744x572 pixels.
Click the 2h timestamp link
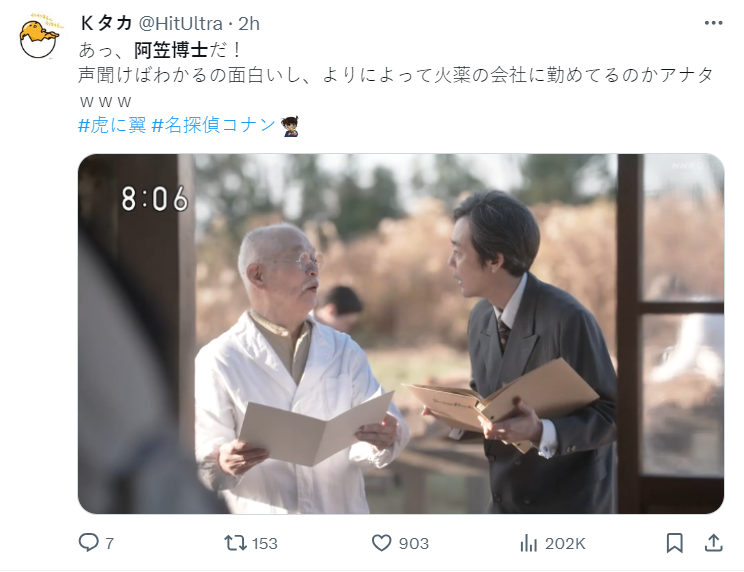(x=249, y=23)
